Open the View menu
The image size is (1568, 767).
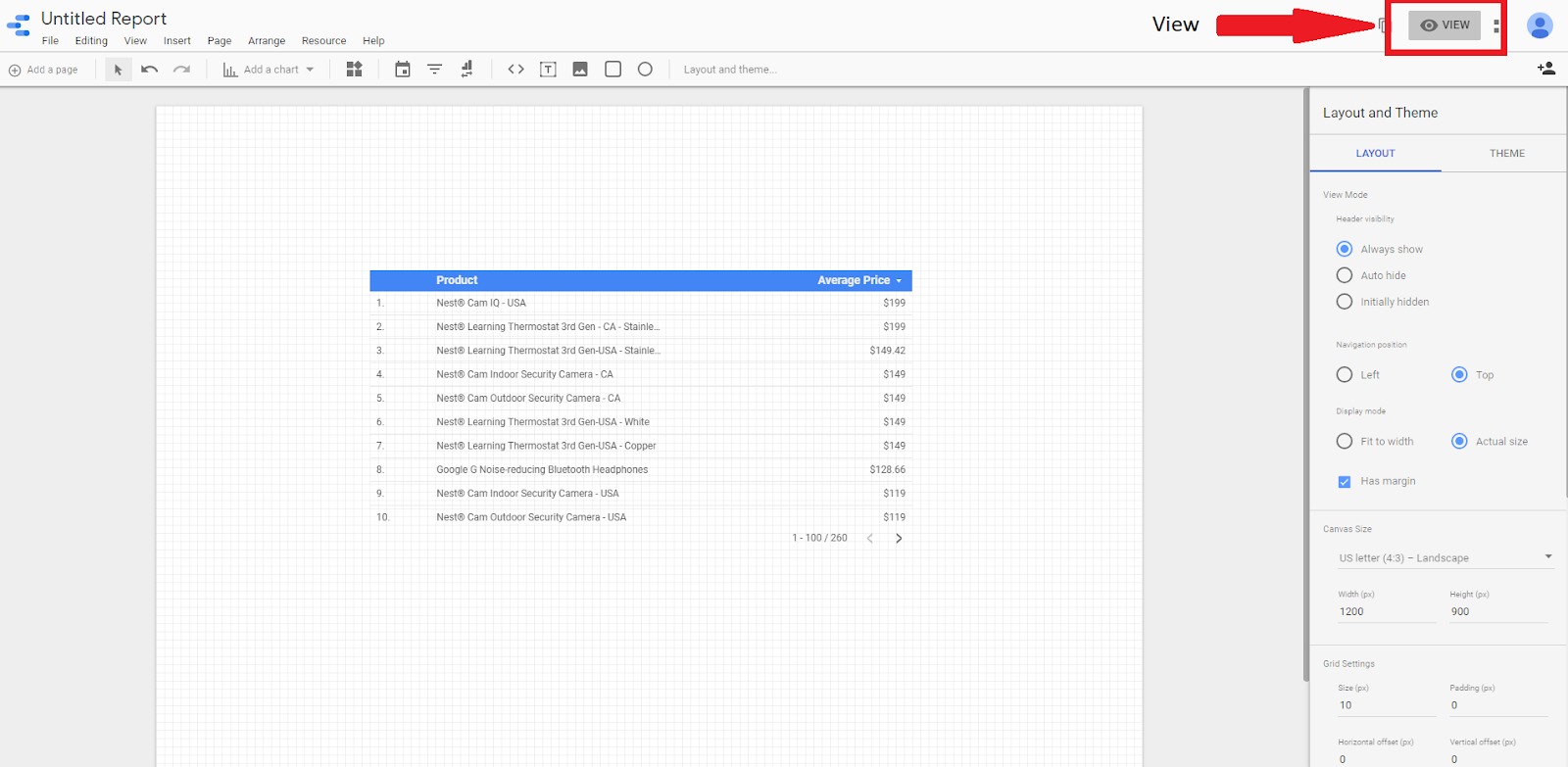click(135, 41)
